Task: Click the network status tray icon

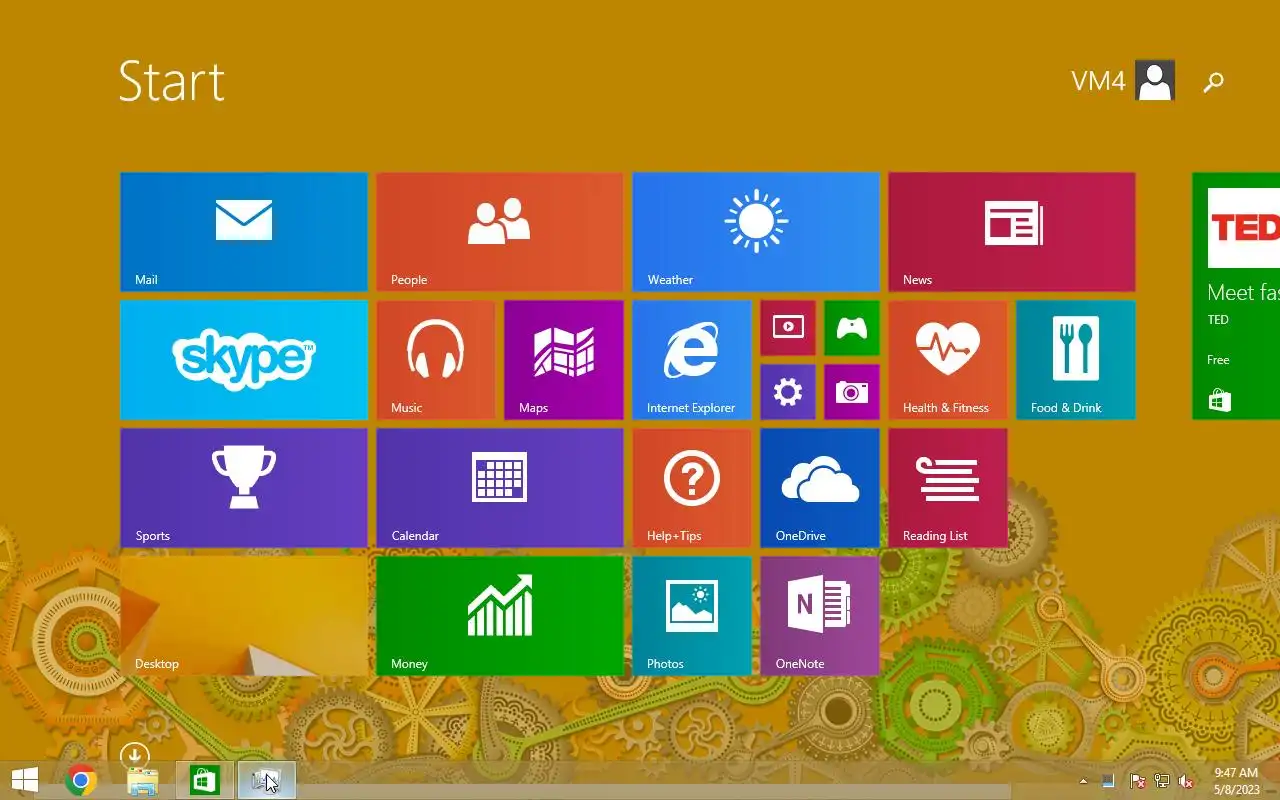Action: pos(1162,781)
